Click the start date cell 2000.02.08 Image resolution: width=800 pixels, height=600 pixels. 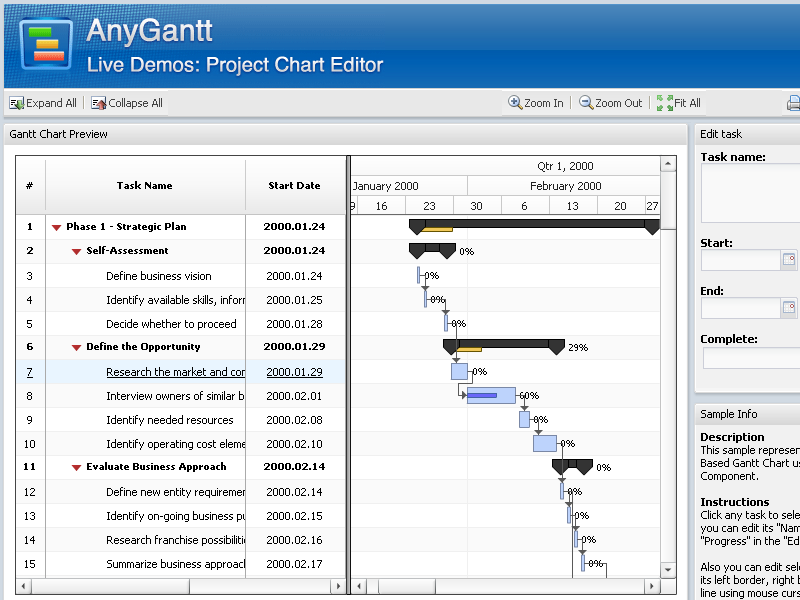pos(294,420)
